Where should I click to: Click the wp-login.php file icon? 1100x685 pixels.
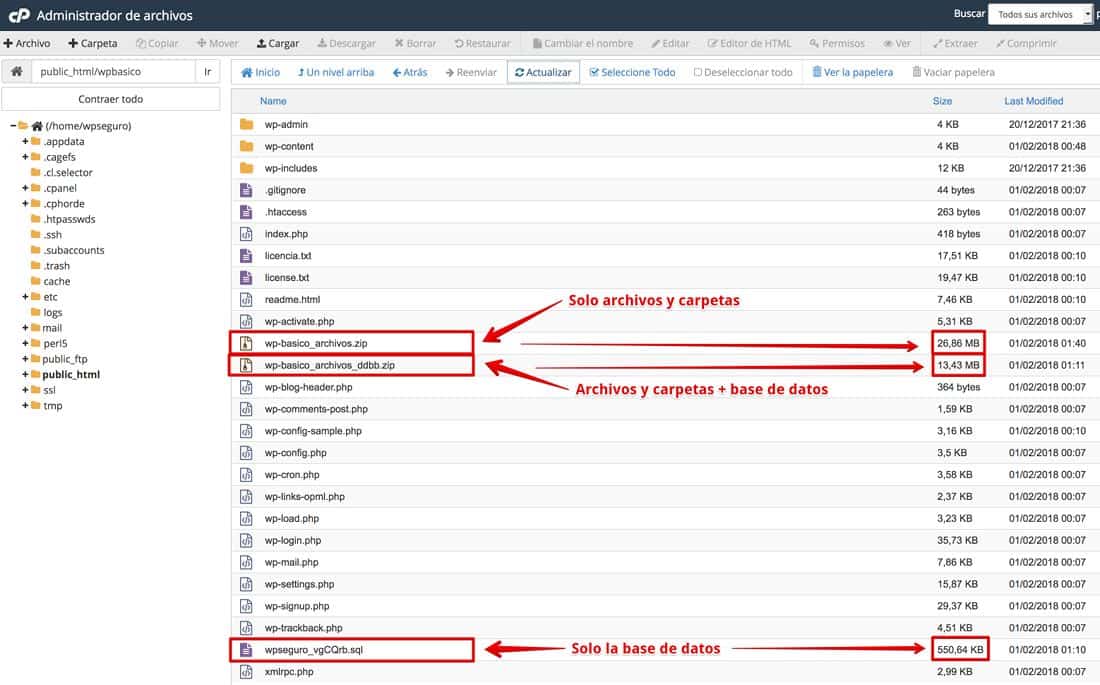(x=246, y=540)
